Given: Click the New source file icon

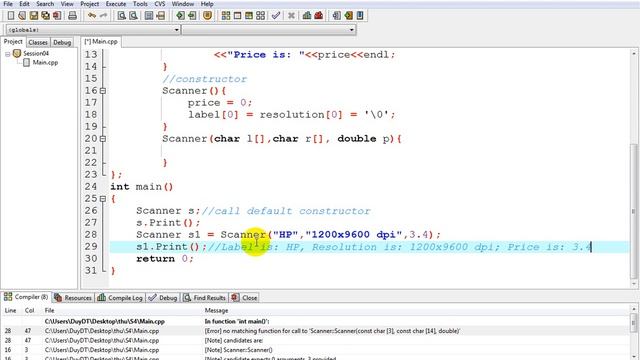Looking at the screenshot, I should pos(11,16).
